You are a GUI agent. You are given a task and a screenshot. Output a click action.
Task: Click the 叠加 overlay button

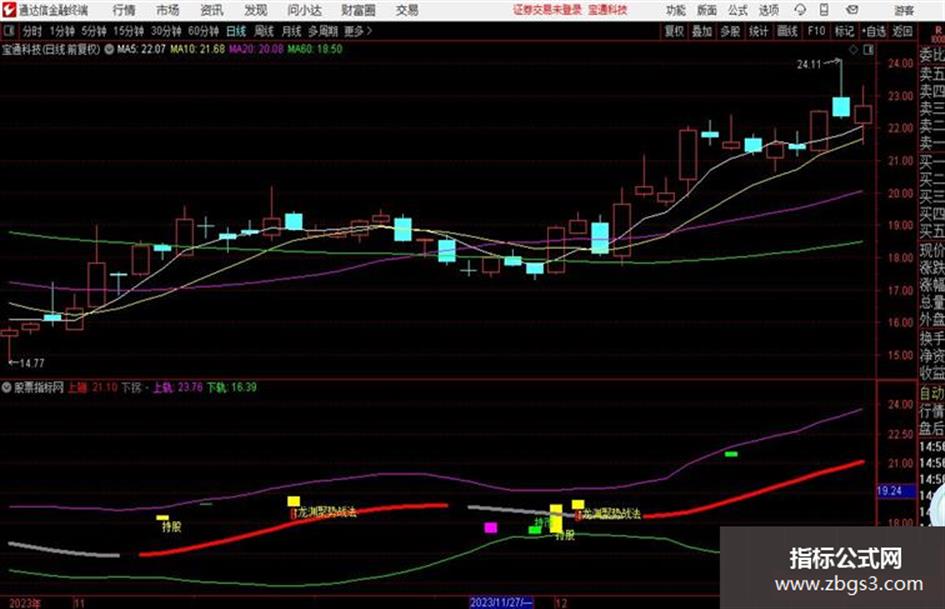(x=702, y=31)
